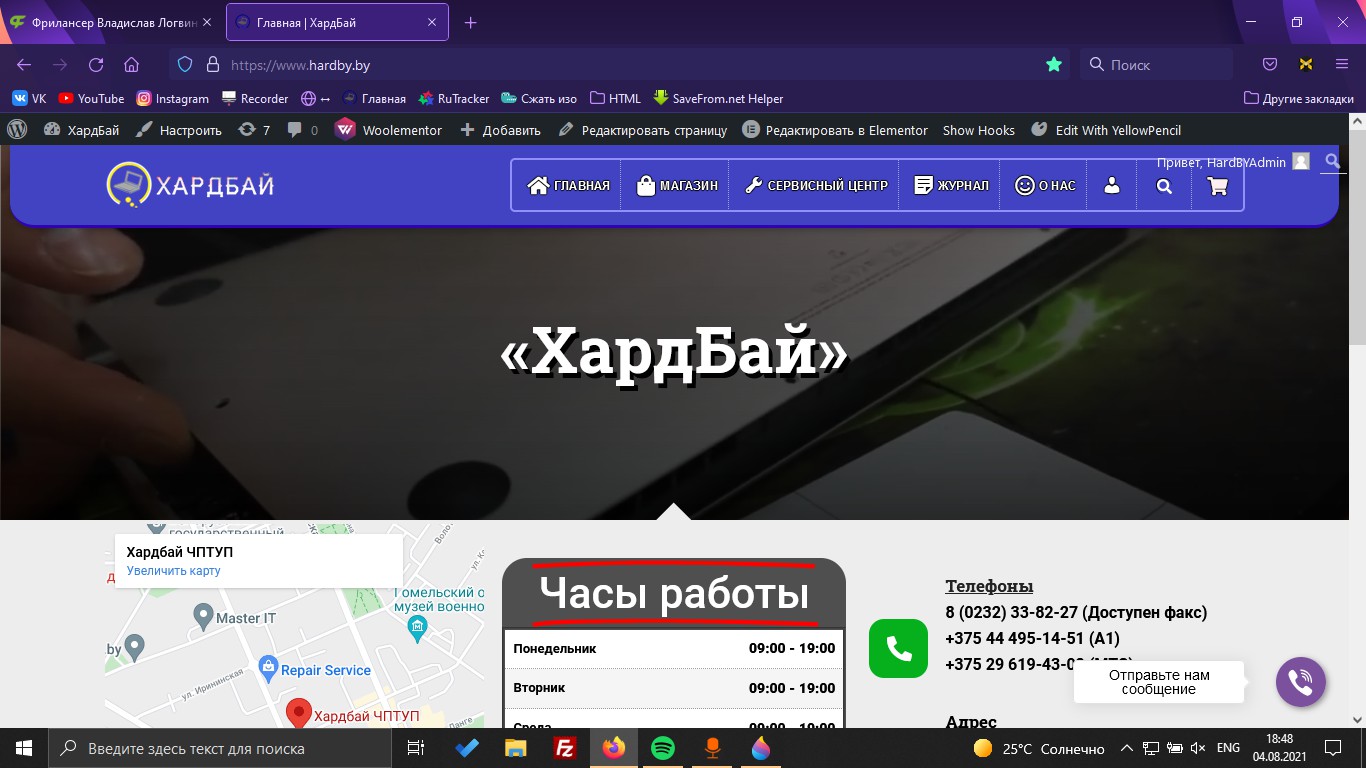Click the ХардБай logo in the site header
Viewport: 1366px width, 768px height.
click(190, 185)
